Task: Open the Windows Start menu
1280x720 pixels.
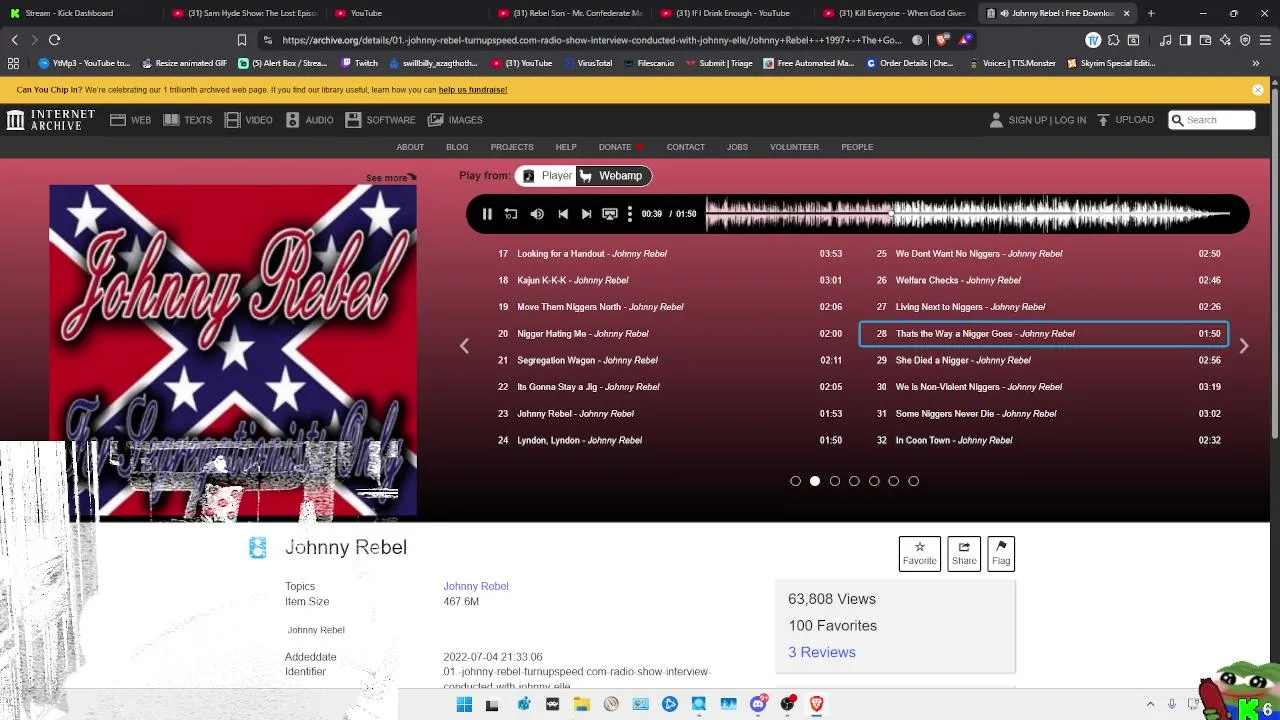Action: tap(464, 705)
